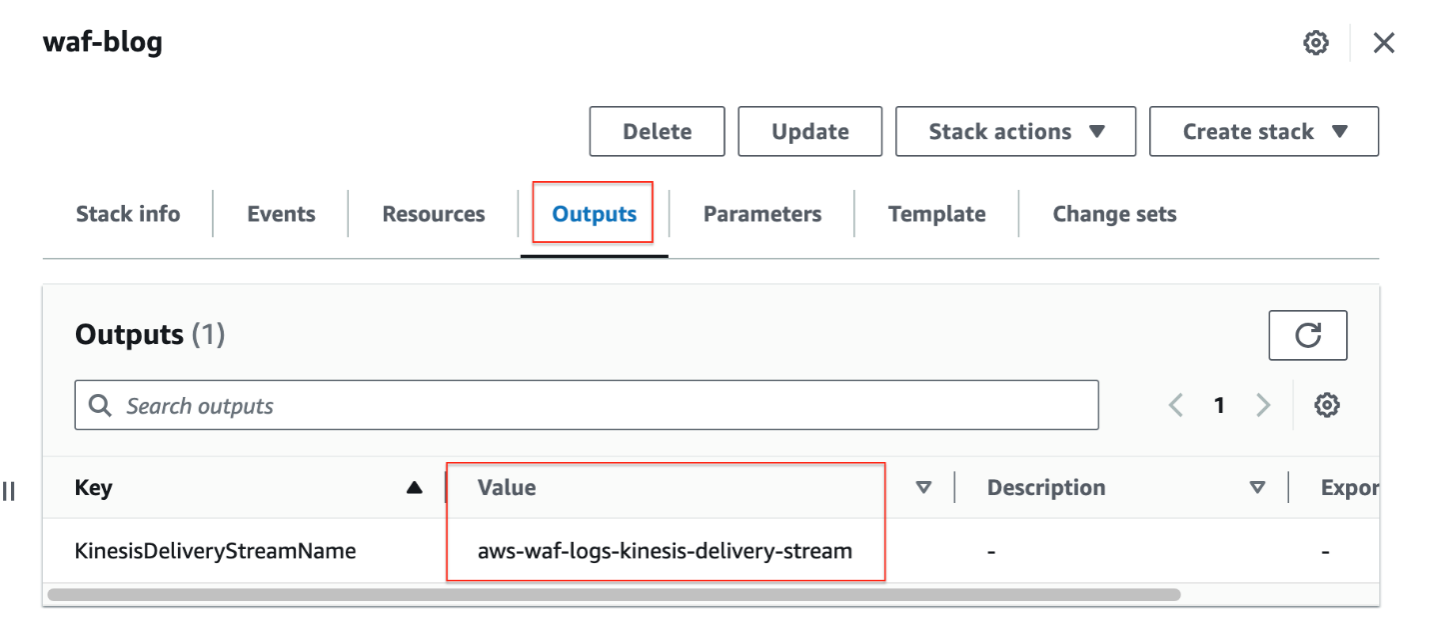This screenshot has width=1430, height=632.
Task: Click the search magnifier icon
Action: (100, 404)
